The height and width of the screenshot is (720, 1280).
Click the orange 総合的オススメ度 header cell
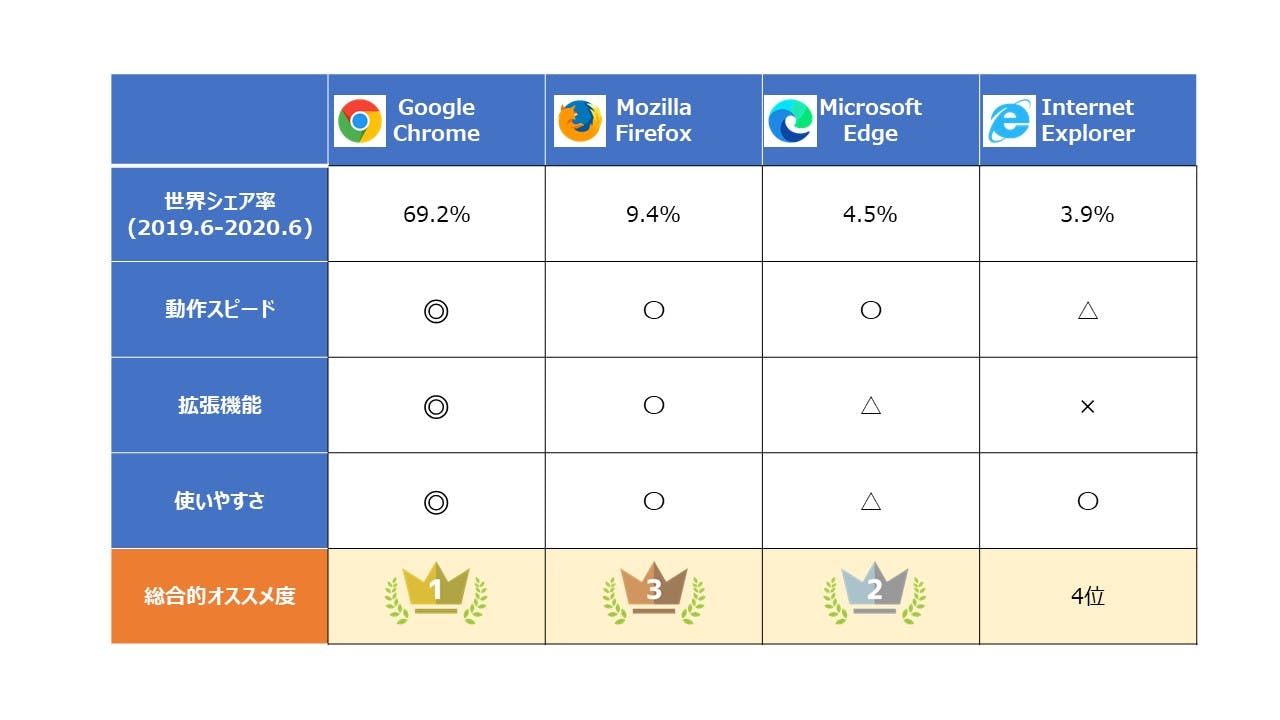tap(220, 596)
